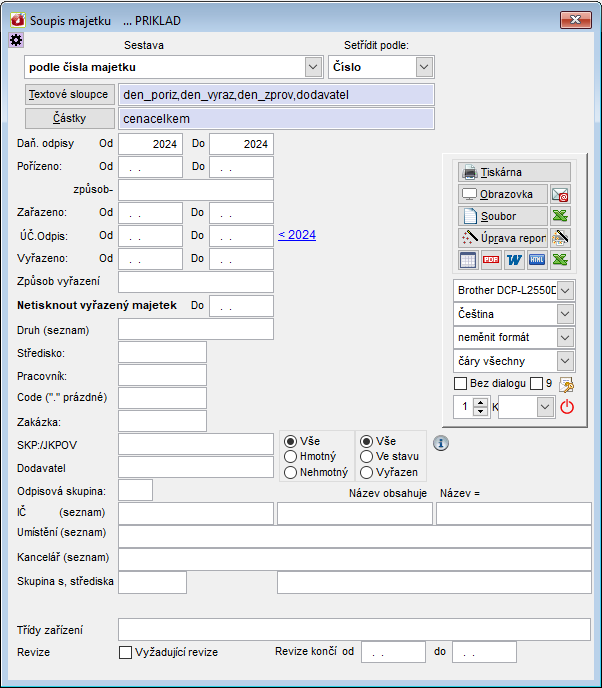Click the cenacelkem amounts field
This screenshot has width=602, height=688.
(x=276, y=119)
